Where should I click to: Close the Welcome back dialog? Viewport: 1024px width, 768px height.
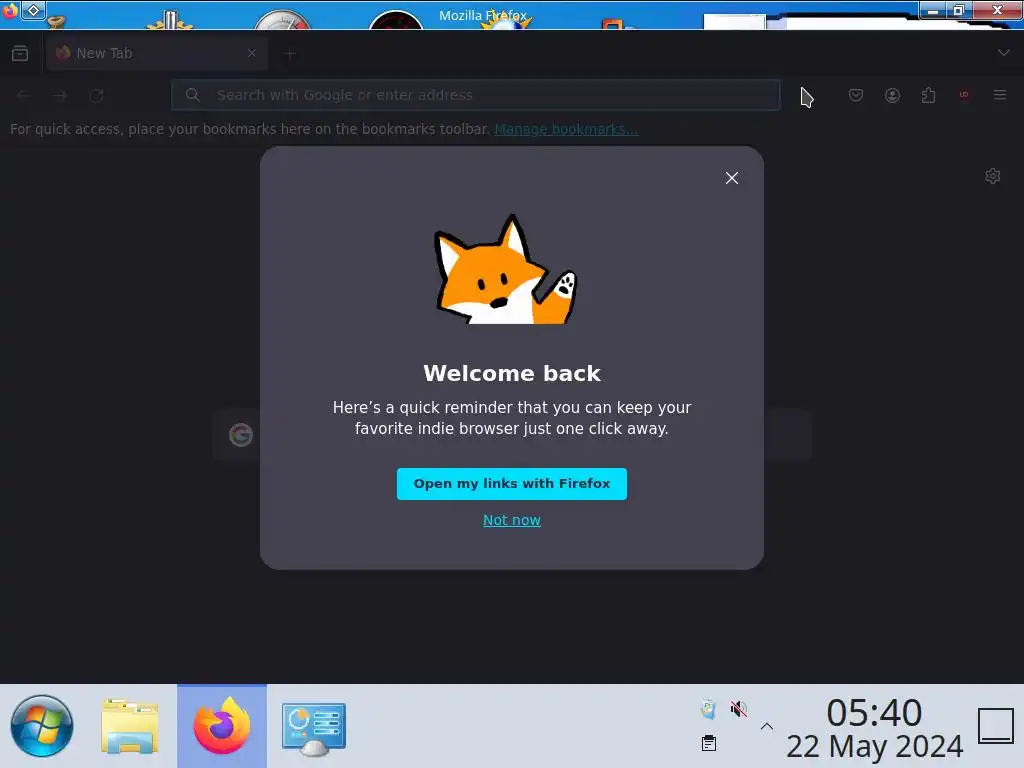[x=731, y=178]
